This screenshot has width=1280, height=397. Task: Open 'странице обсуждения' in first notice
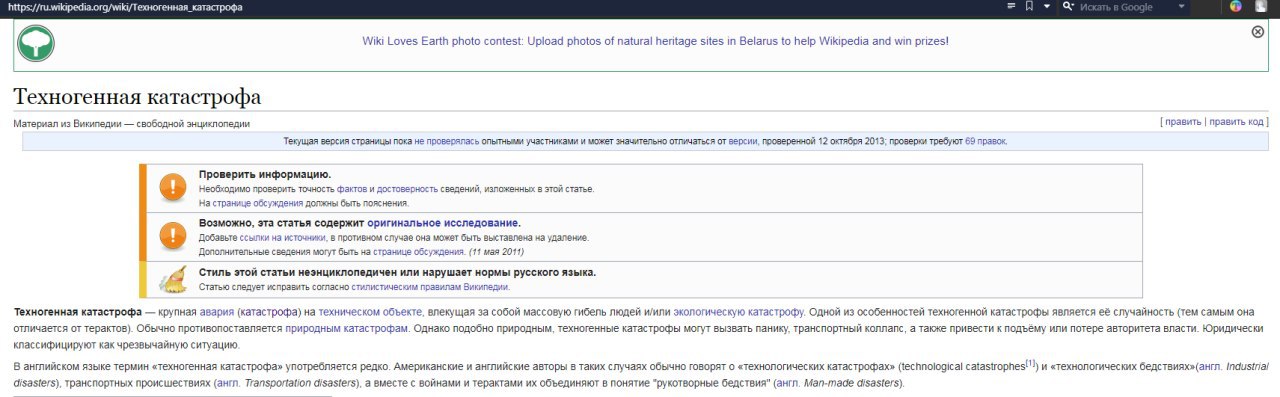pos(257,203)
